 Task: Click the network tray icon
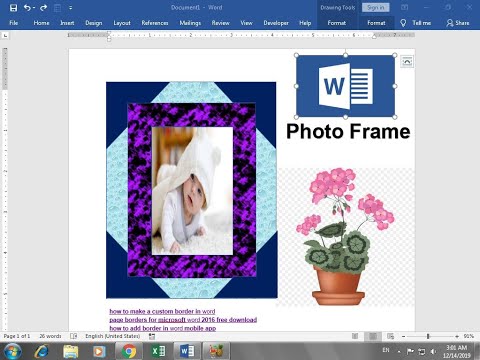tap(422, 351)
